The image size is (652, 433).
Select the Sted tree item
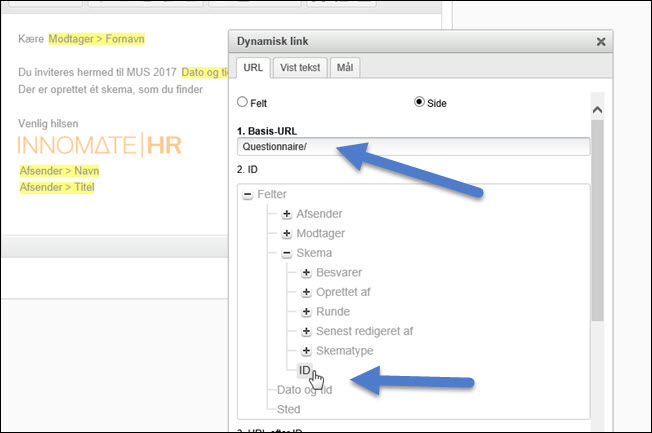click(x=288, y=409)
